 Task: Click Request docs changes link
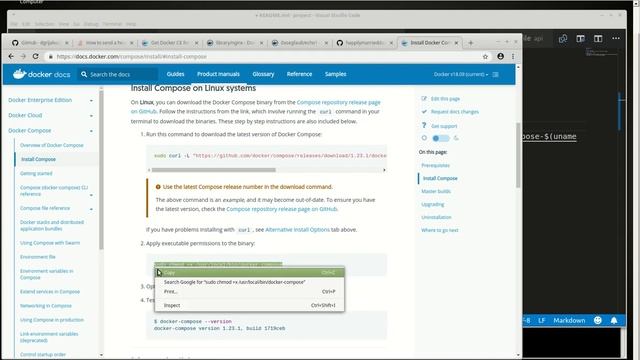(455, 112)
